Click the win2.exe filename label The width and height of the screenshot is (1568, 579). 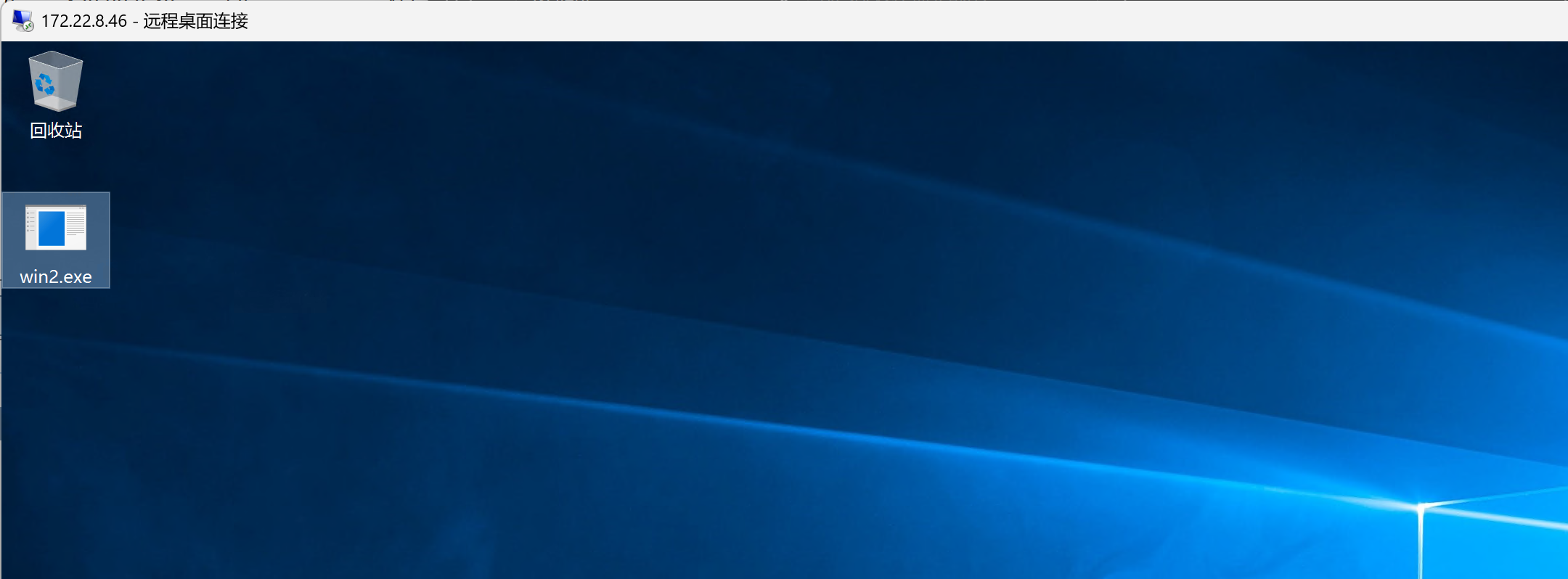click(x=56, y=276)
